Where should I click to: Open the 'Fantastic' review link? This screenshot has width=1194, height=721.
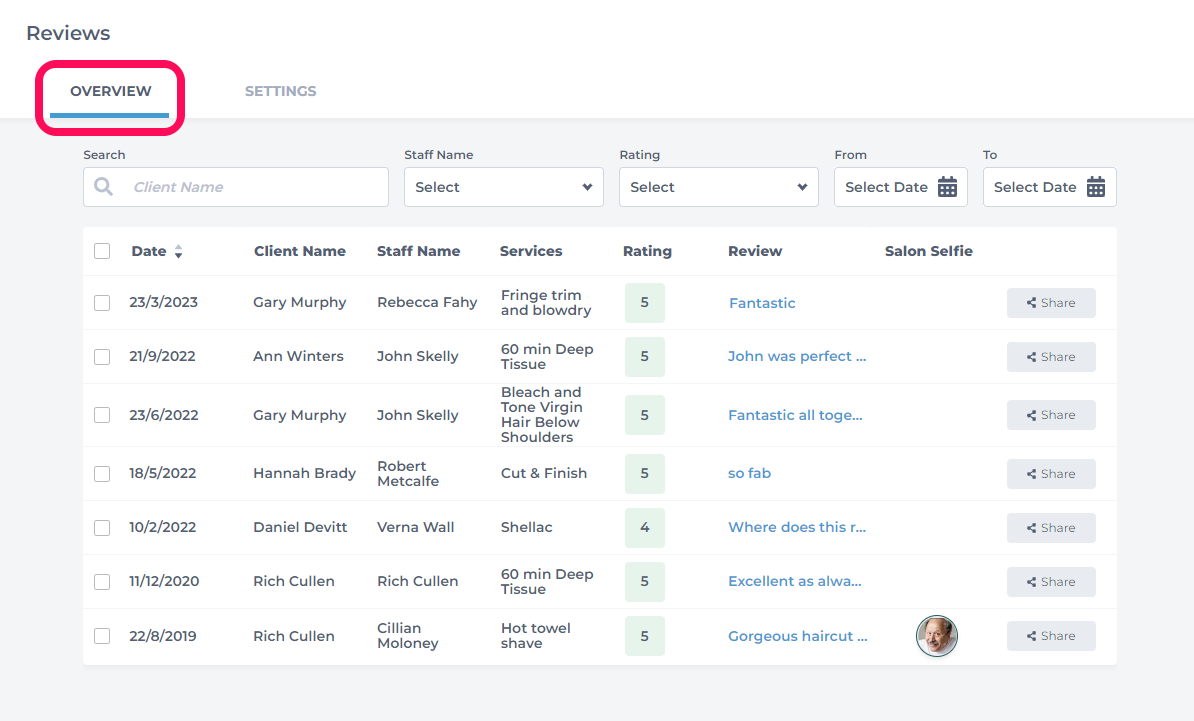pyautogui.click(x=761, y=303)
